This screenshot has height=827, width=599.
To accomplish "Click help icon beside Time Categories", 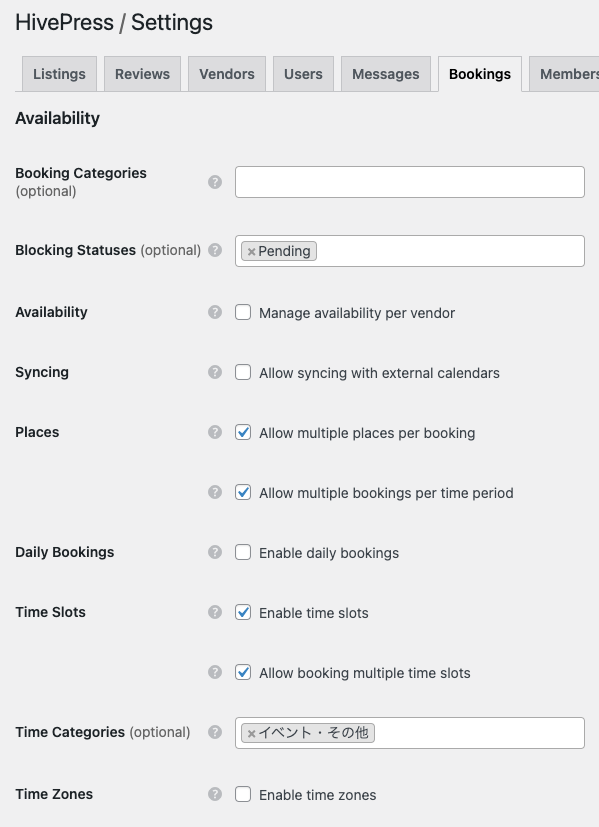I will (215, 732).
